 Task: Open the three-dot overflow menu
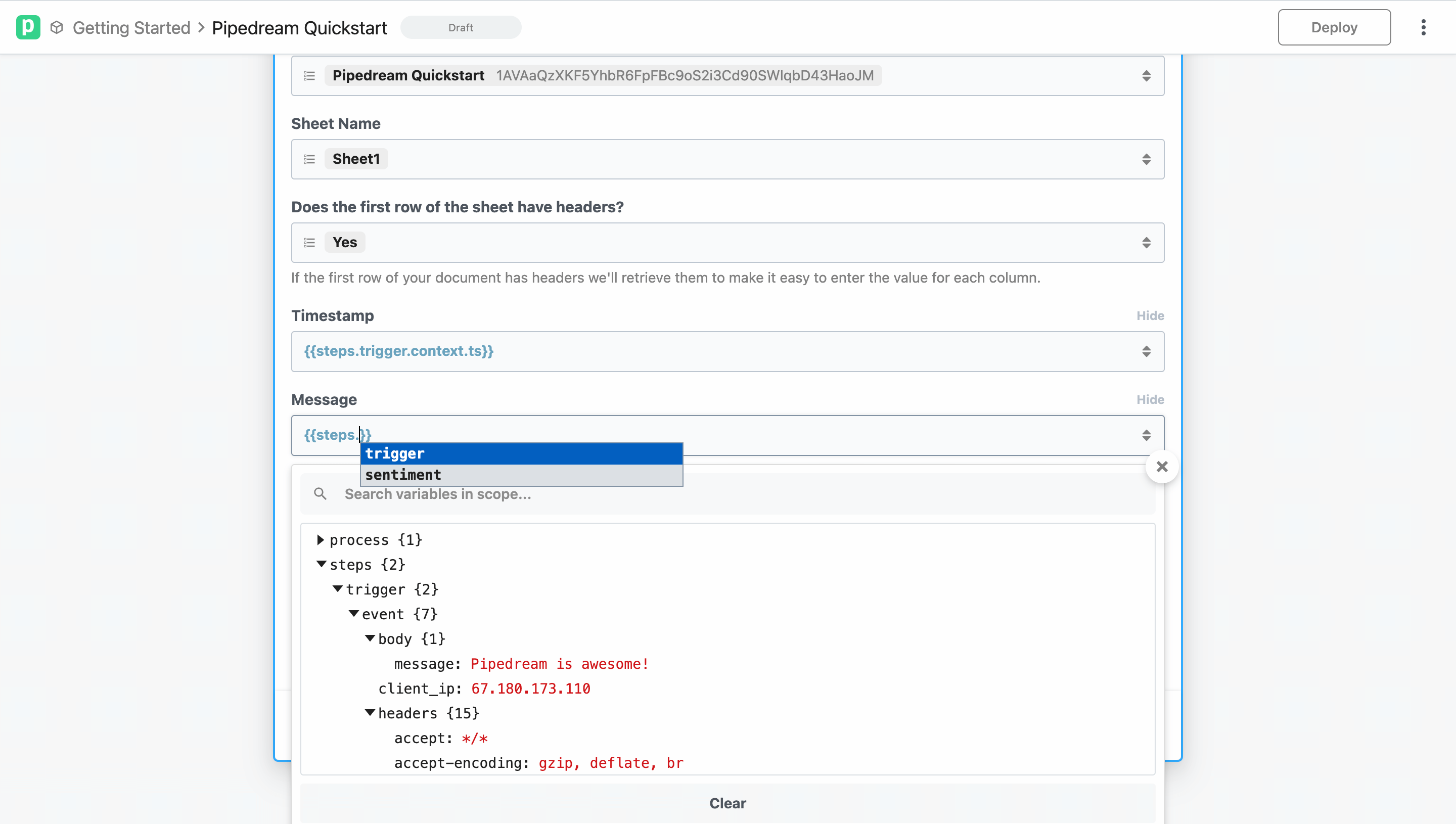(1423, 27)
